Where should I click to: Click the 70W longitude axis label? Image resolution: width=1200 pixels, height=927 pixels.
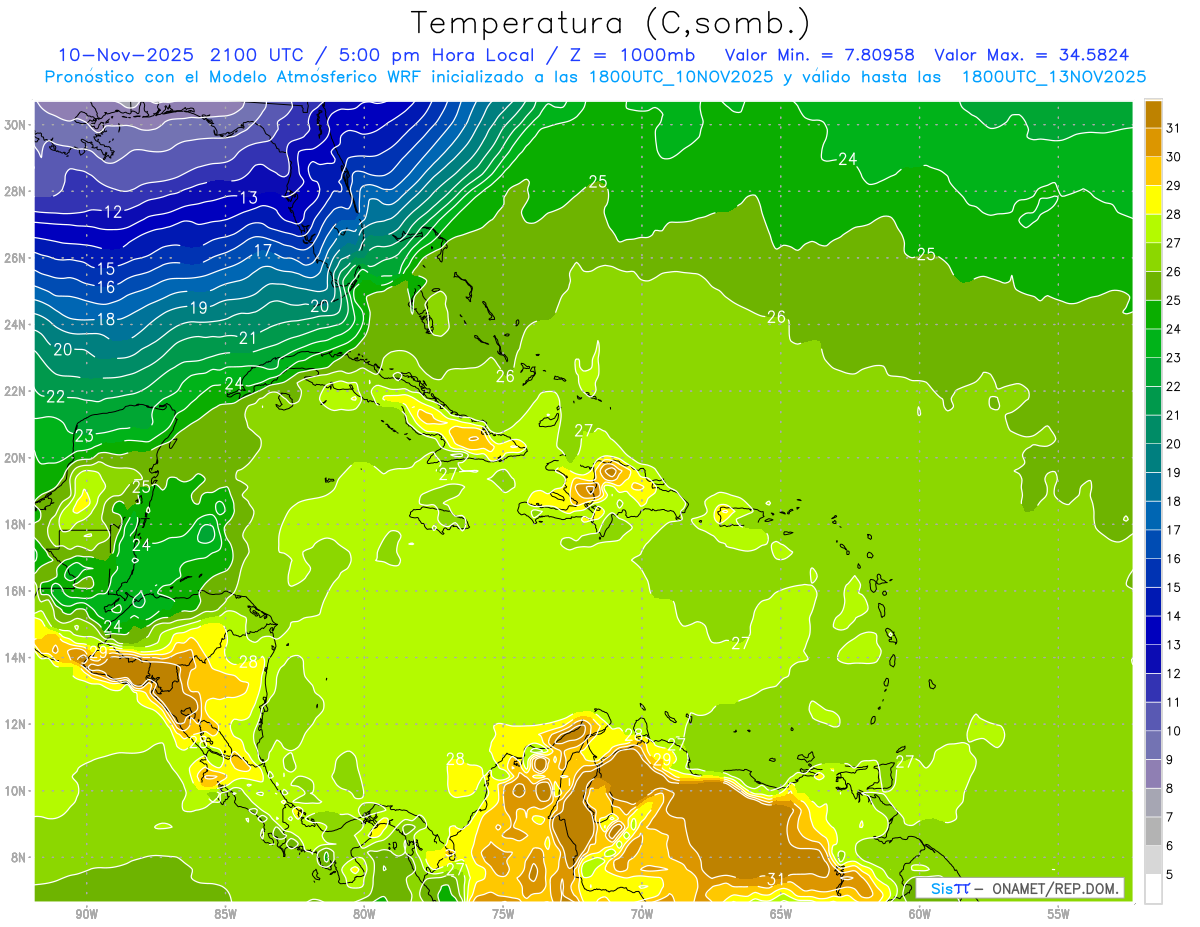[x=642, y=914]
